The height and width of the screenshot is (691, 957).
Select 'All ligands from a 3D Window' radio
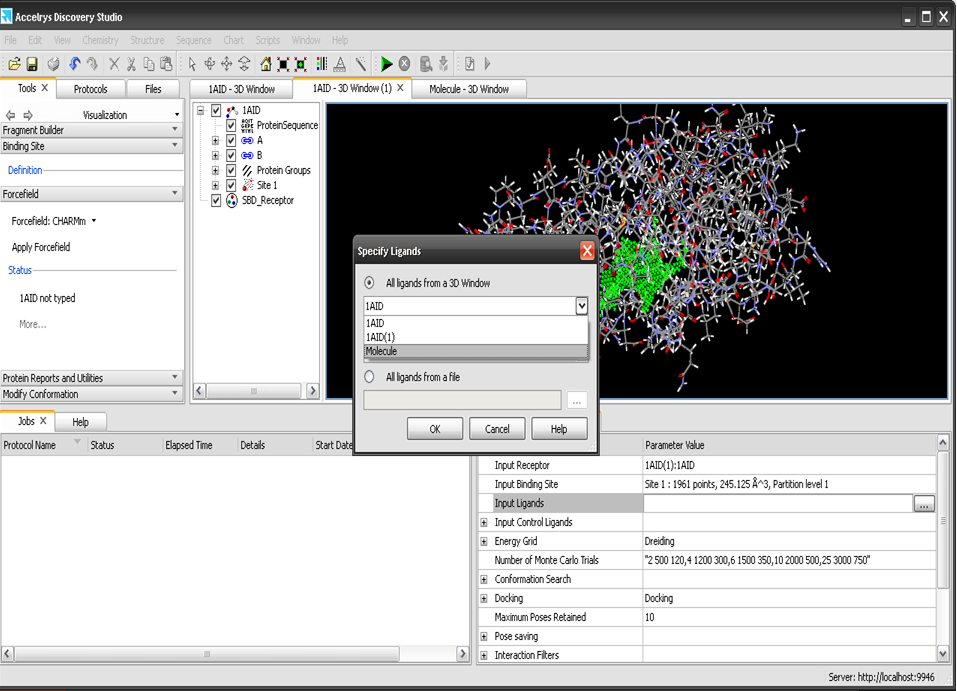point(369,283)
